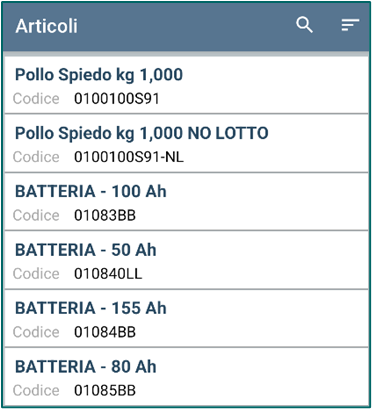The height and width of the screenshot is (409, 372).
Task: Choose BATTERIA - 155 Ah article
Action: click(186, 318)
